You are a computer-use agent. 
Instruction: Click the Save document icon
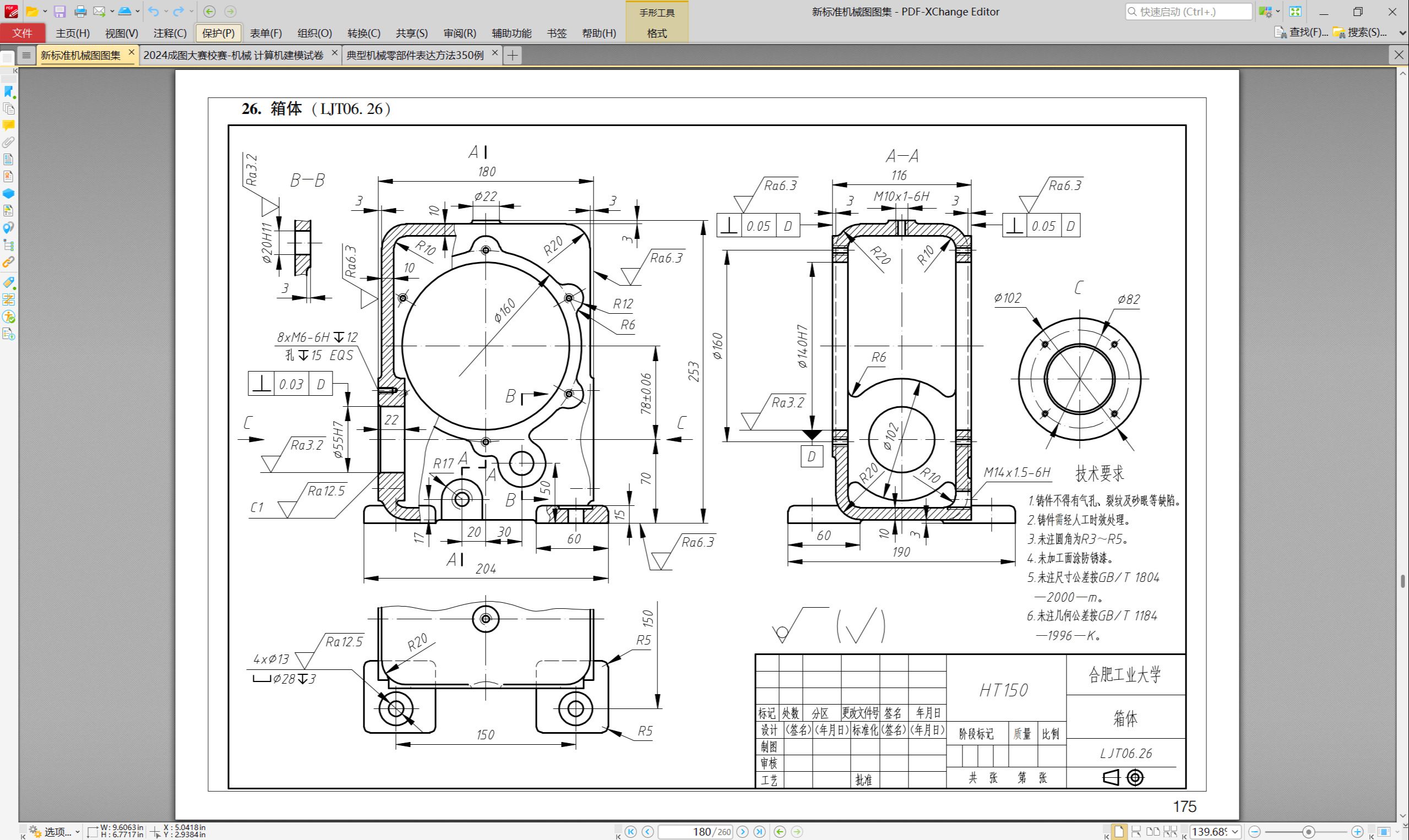[x=59, y=11]
